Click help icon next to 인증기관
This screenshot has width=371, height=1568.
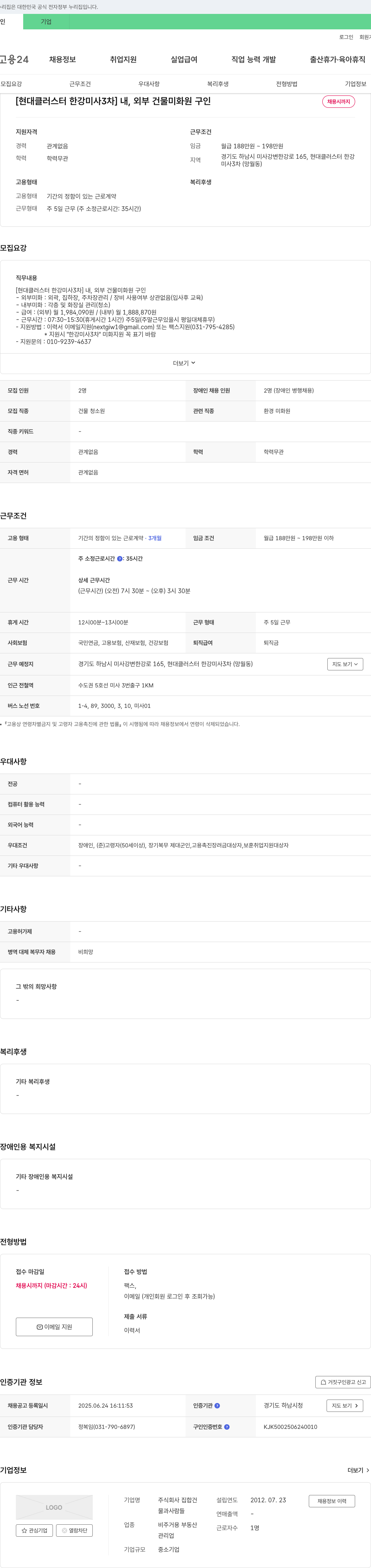(x=218, y=1405)
